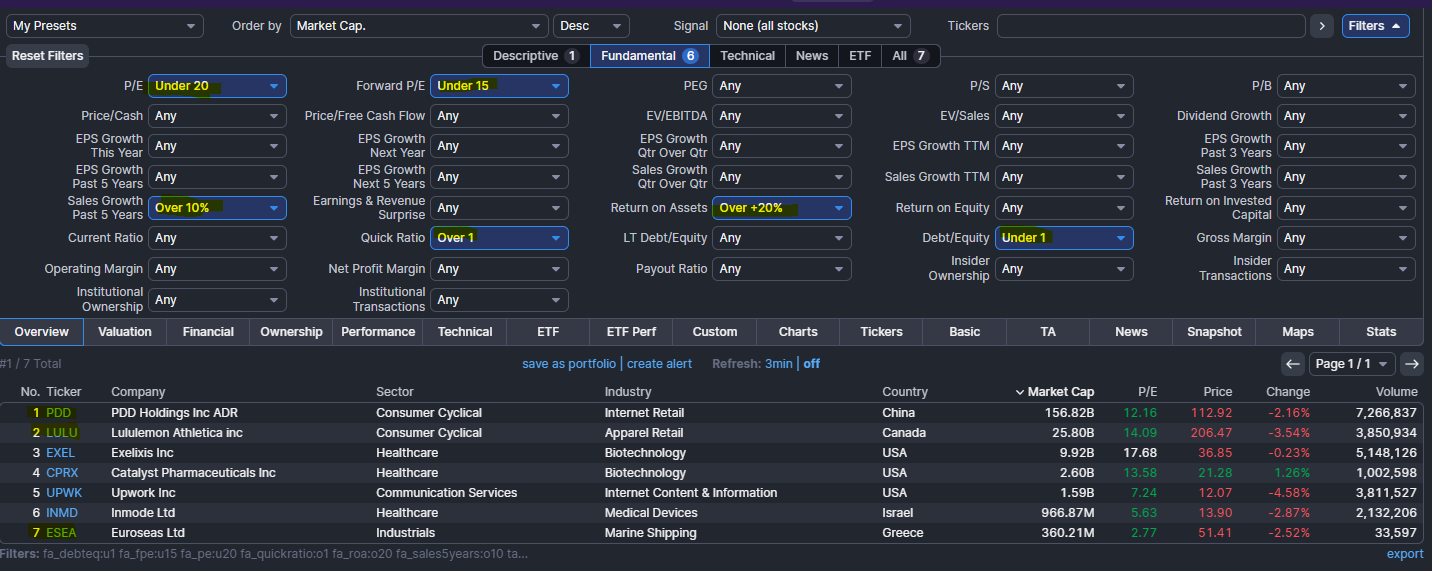Select the Stats view tab
1432x571 pixels.
tap(1381, 332)
